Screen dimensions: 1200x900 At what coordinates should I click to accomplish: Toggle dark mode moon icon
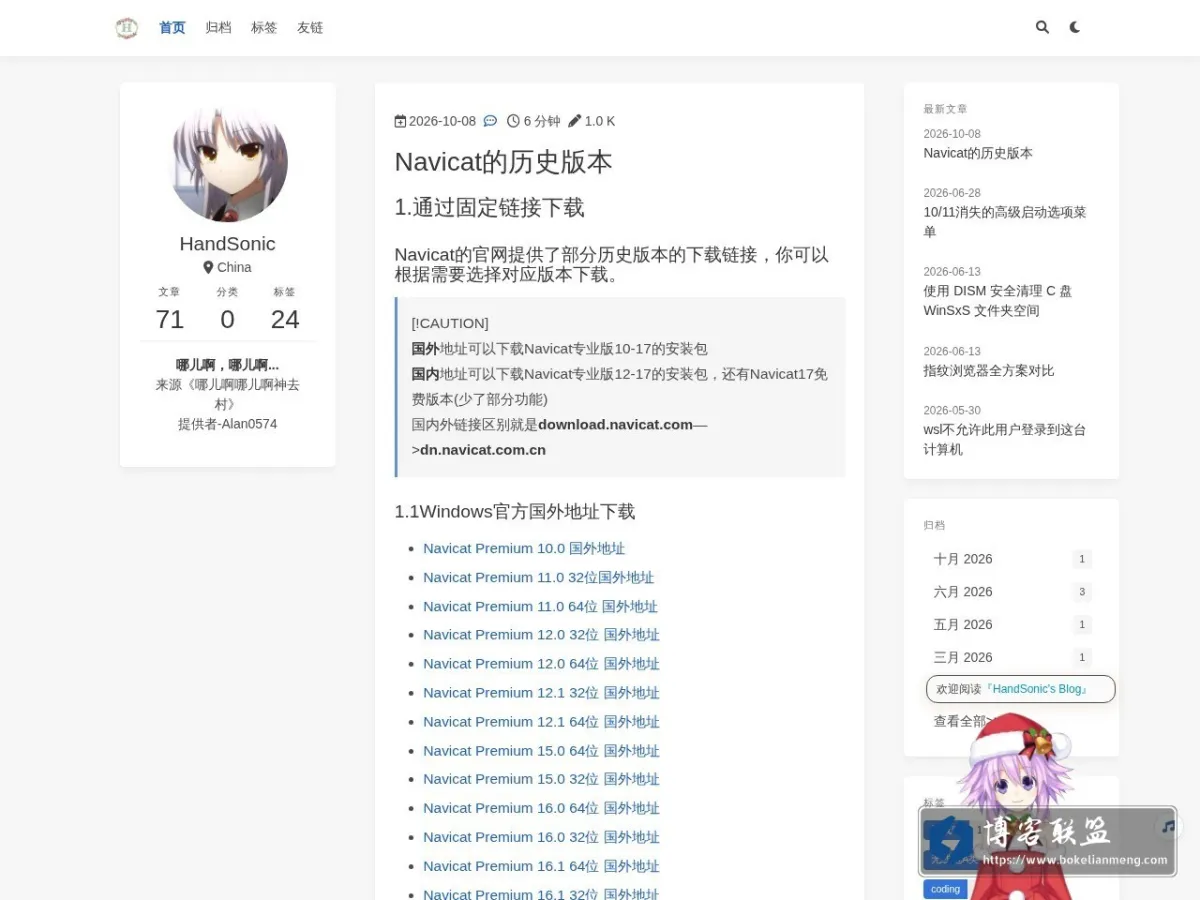click(x=1075, y=28)
